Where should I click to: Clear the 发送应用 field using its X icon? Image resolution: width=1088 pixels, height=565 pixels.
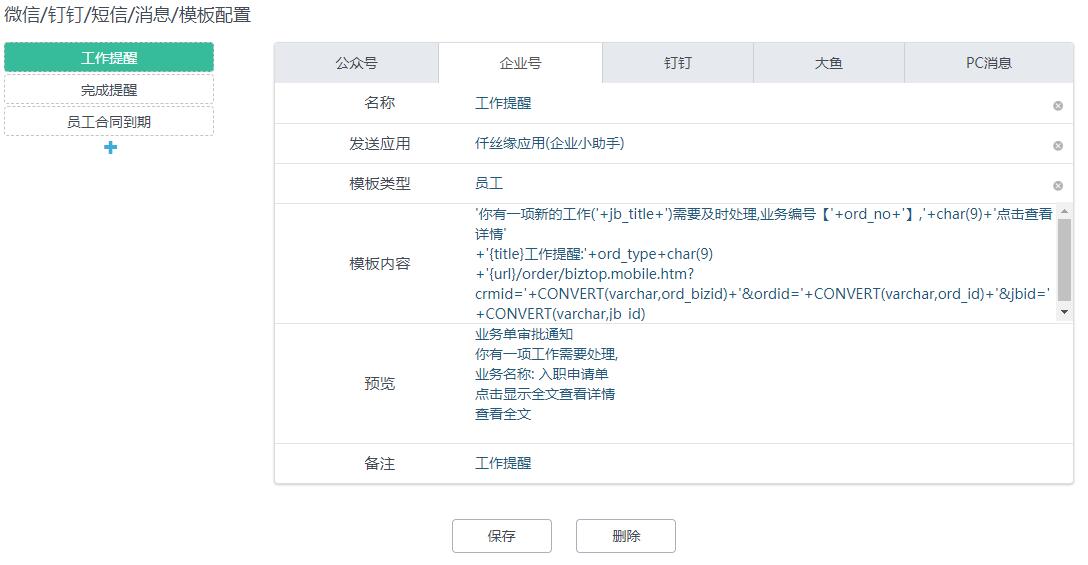pyautogui.click(x=1058, y=145)
